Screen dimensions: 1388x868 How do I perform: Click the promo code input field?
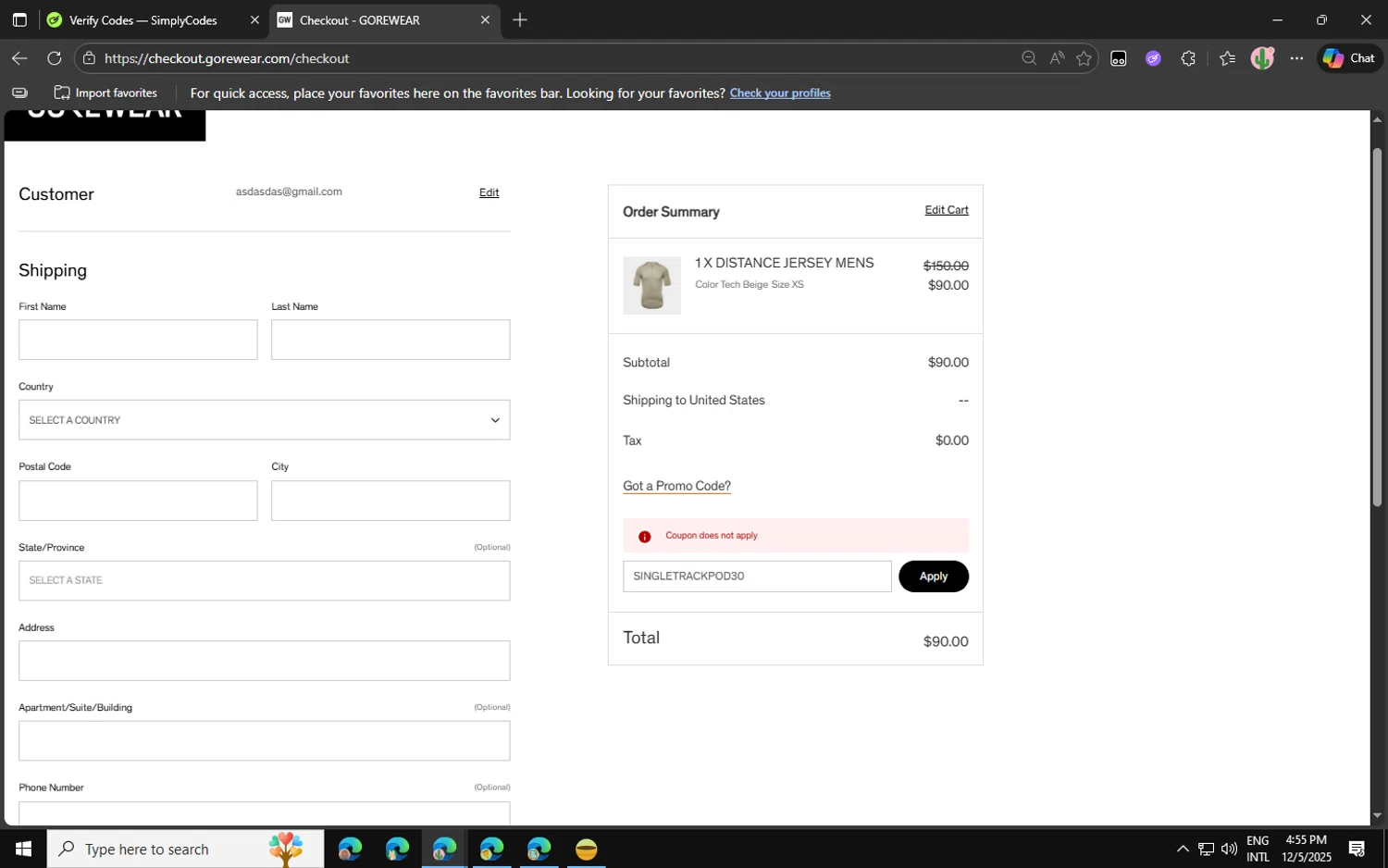tap(757, 577)
